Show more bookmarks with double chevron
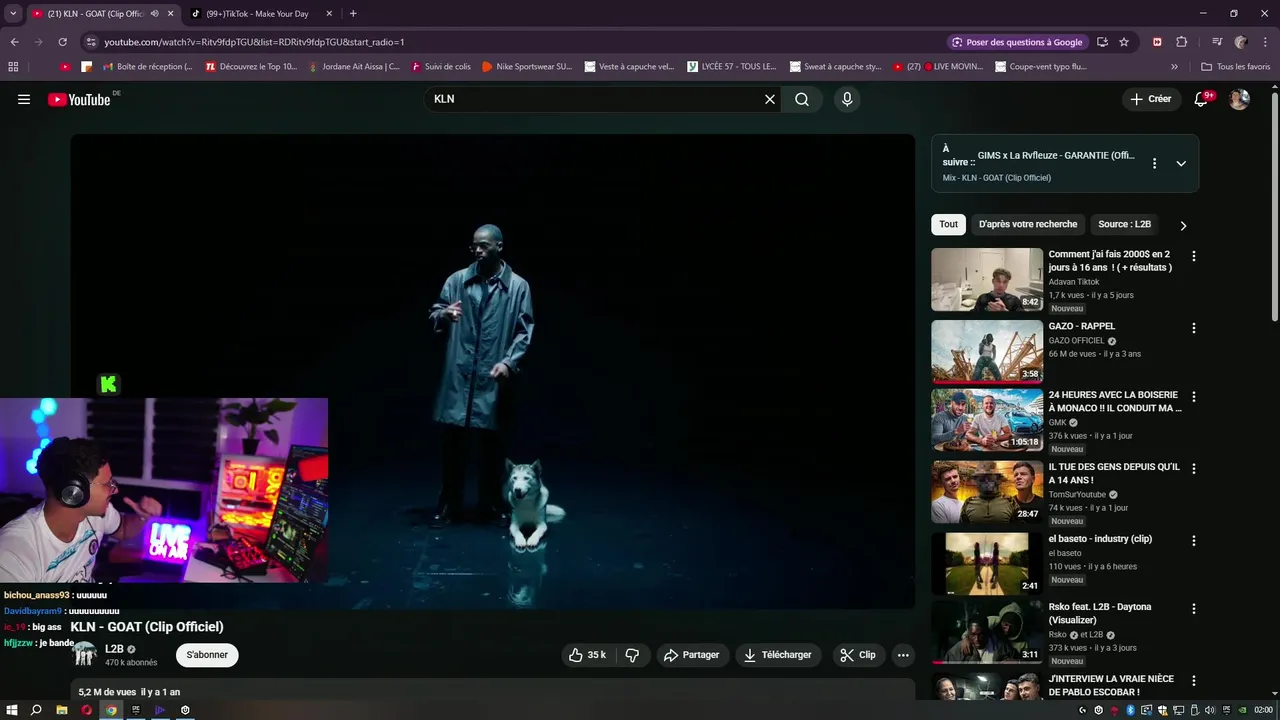Viewport: 1280px width, 720px height. pyautogui.click(x=1174, y=67)
